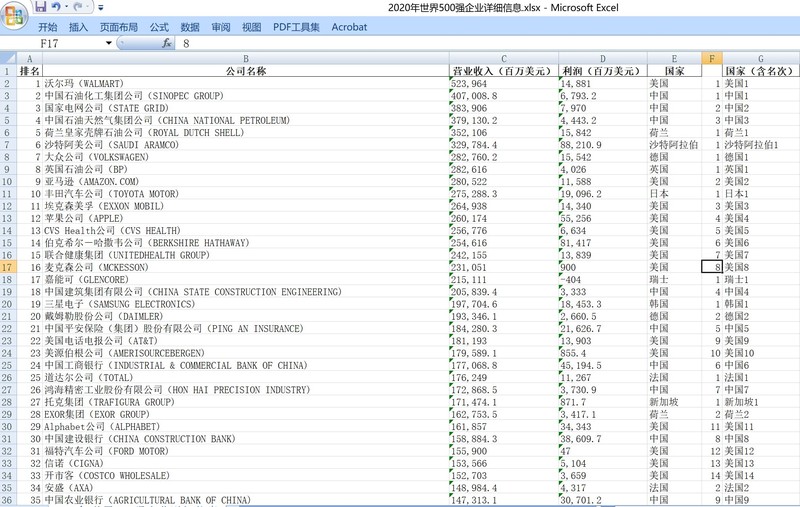
Task: Open the 开始 ribbon tab
Action: (47, 27)
